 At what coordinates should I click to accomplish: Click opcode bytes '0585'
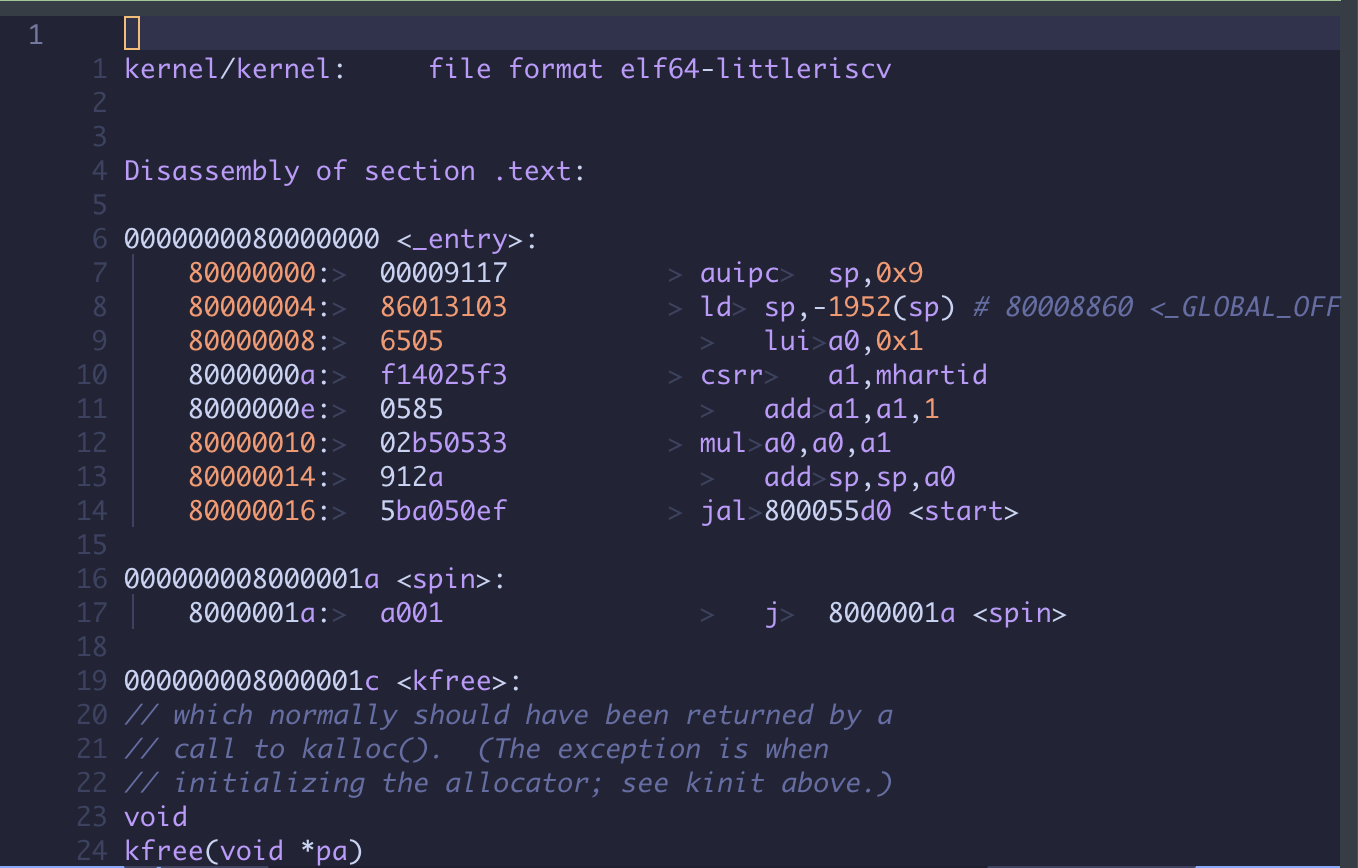click(x=412, y=409)
